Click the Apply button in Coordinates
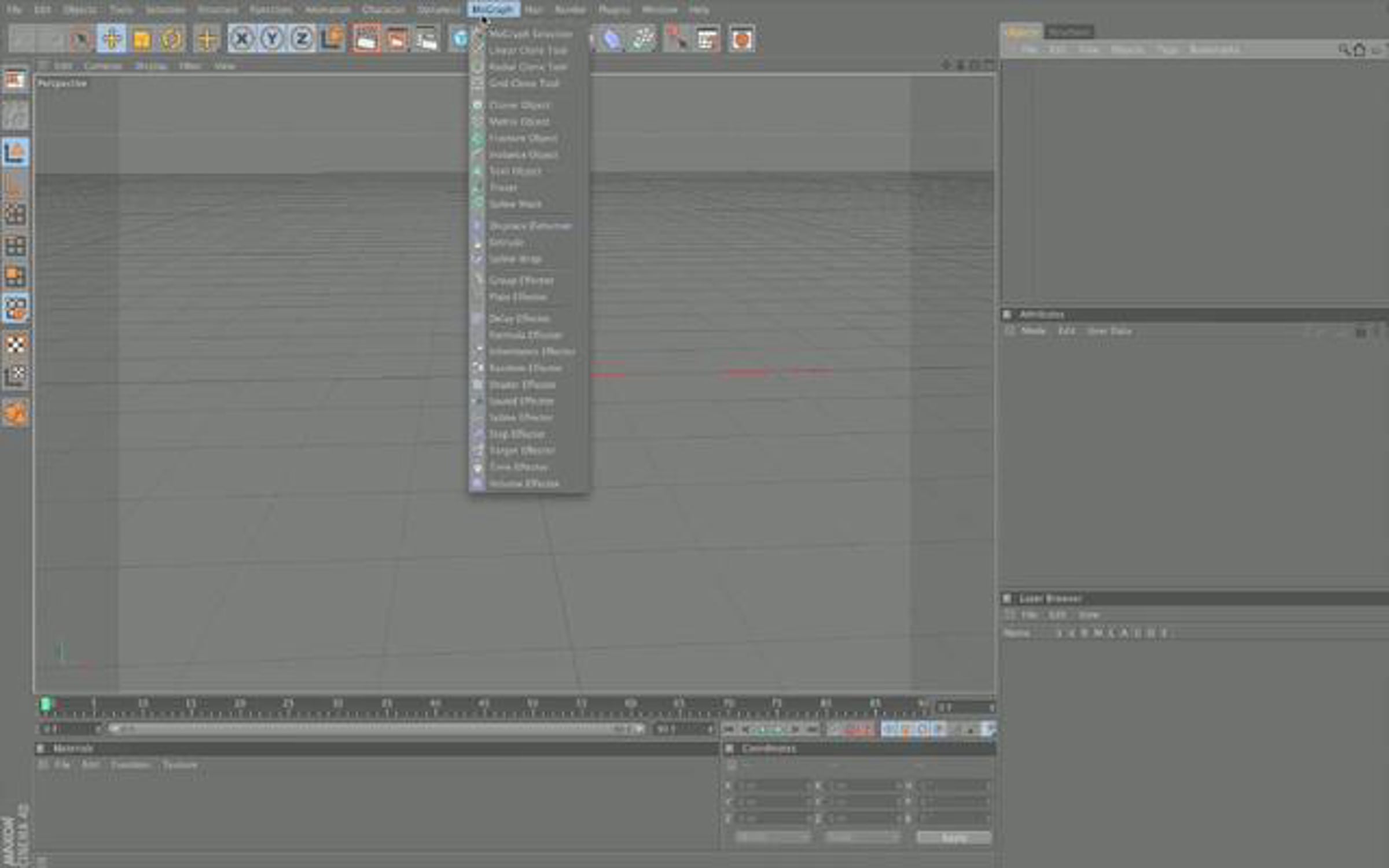The width and height of the screenshot is (1389, 868). (954, 837)
